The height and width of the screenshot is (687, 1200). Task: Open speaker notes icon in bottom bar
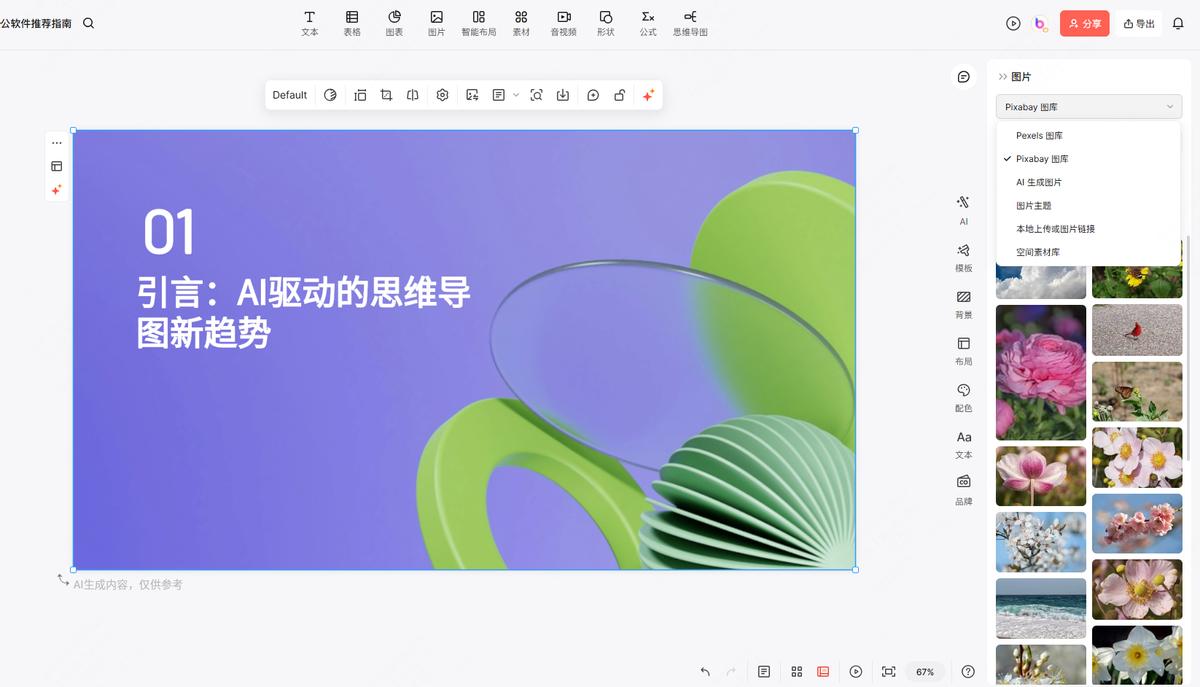[764, 672]
